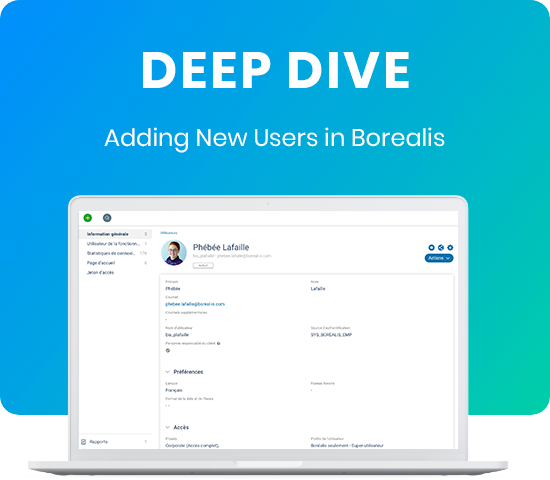The height and width of the screenshot is (480, 550).
Task: Open the Actions dropdown button
Action: tap(439, 258)
